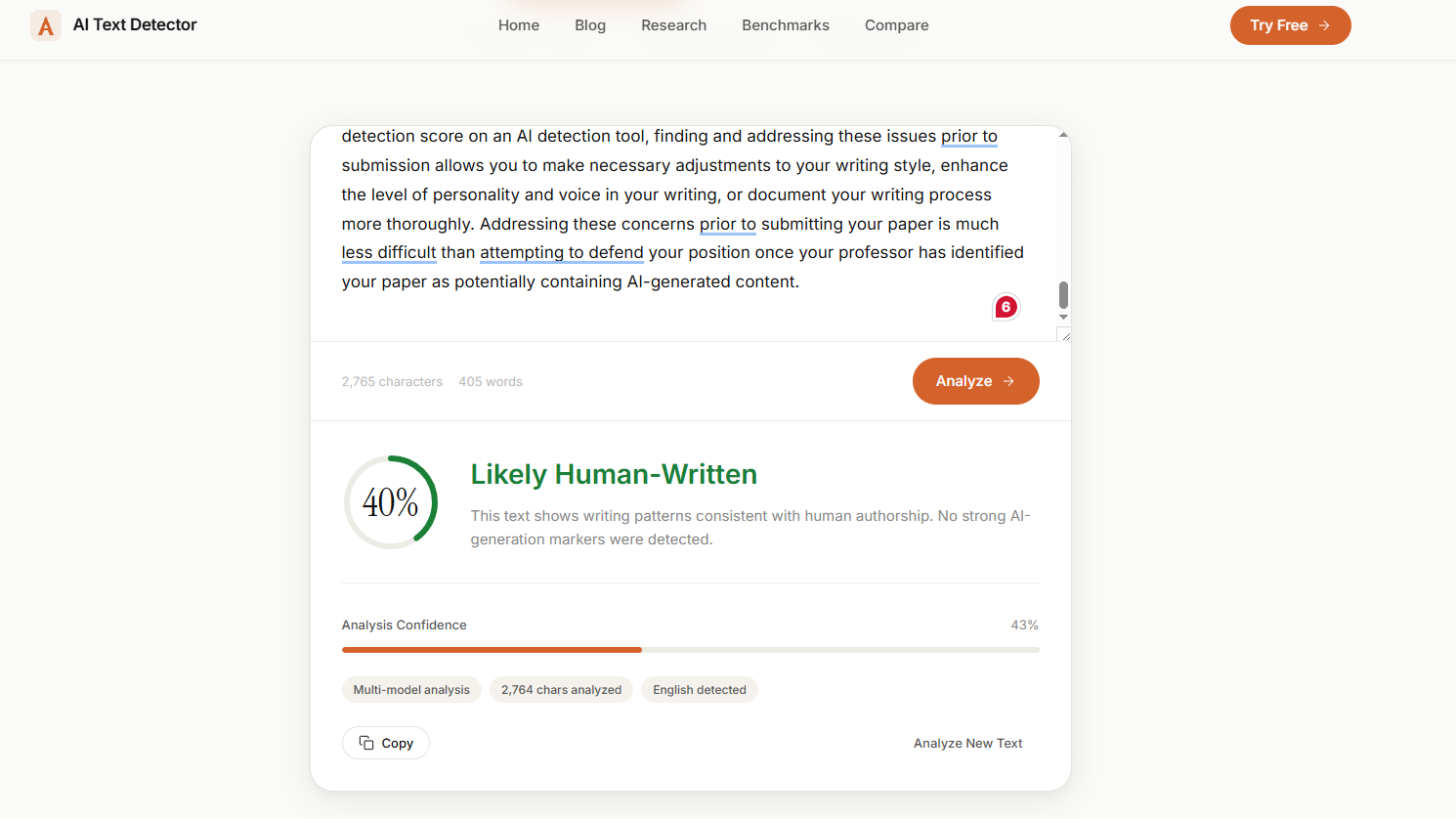
Task: Go to the Research section
Action: pyautogui.click(x=673, y=25)
